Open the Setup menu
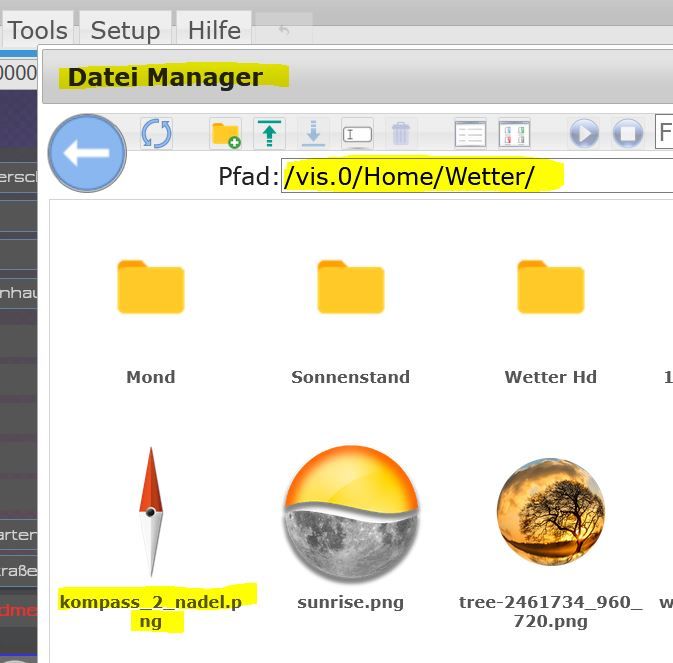Image resolution: width=673 pixels, height=663 pixels. pos(125,30)
